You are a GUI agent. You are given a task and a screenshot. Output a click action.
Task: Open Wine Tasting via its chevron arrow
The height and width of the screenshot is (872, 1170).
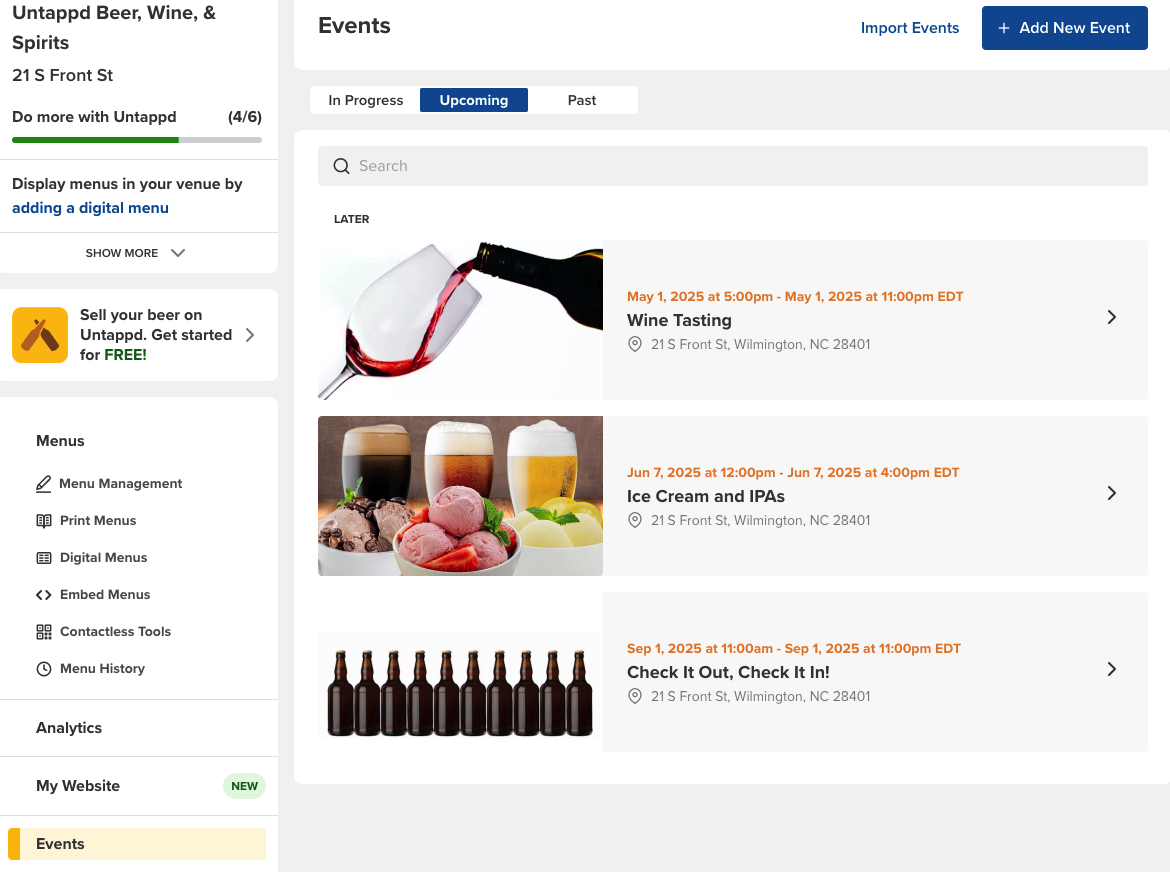(x=1112, y=317)
